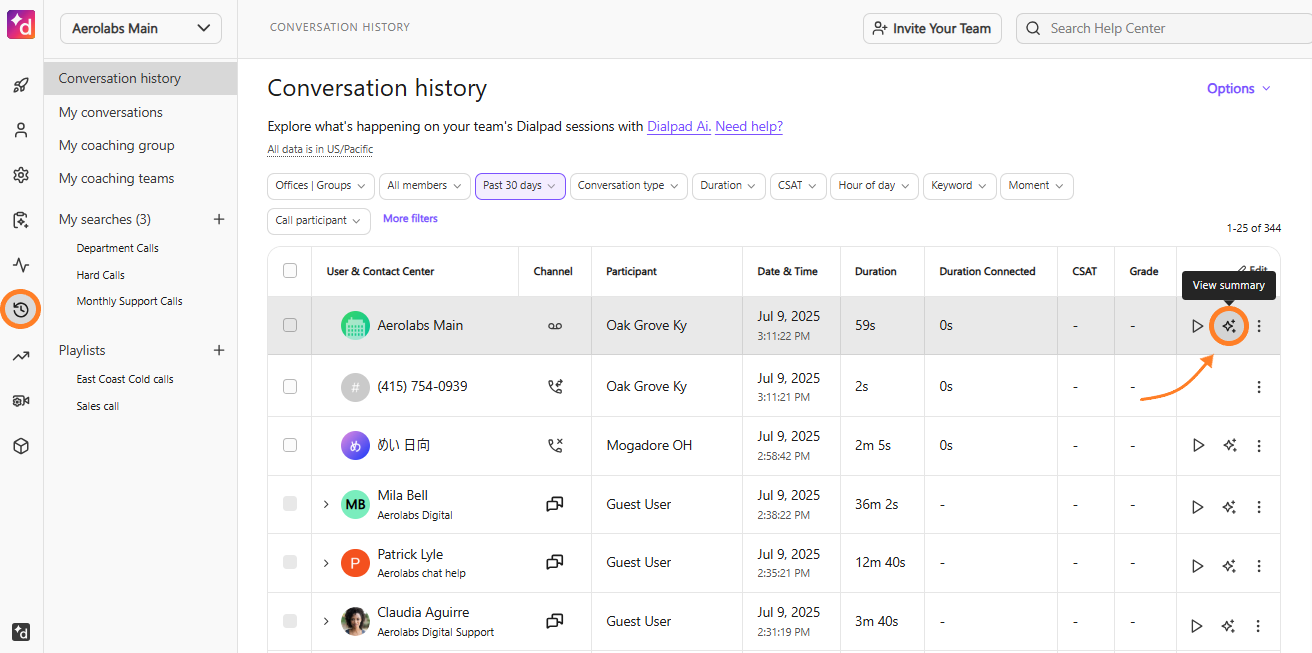Open the East Coast Cold calls playlist
Screen dimensions: 1312x653
pyautogui.click(x=125, y=379)
